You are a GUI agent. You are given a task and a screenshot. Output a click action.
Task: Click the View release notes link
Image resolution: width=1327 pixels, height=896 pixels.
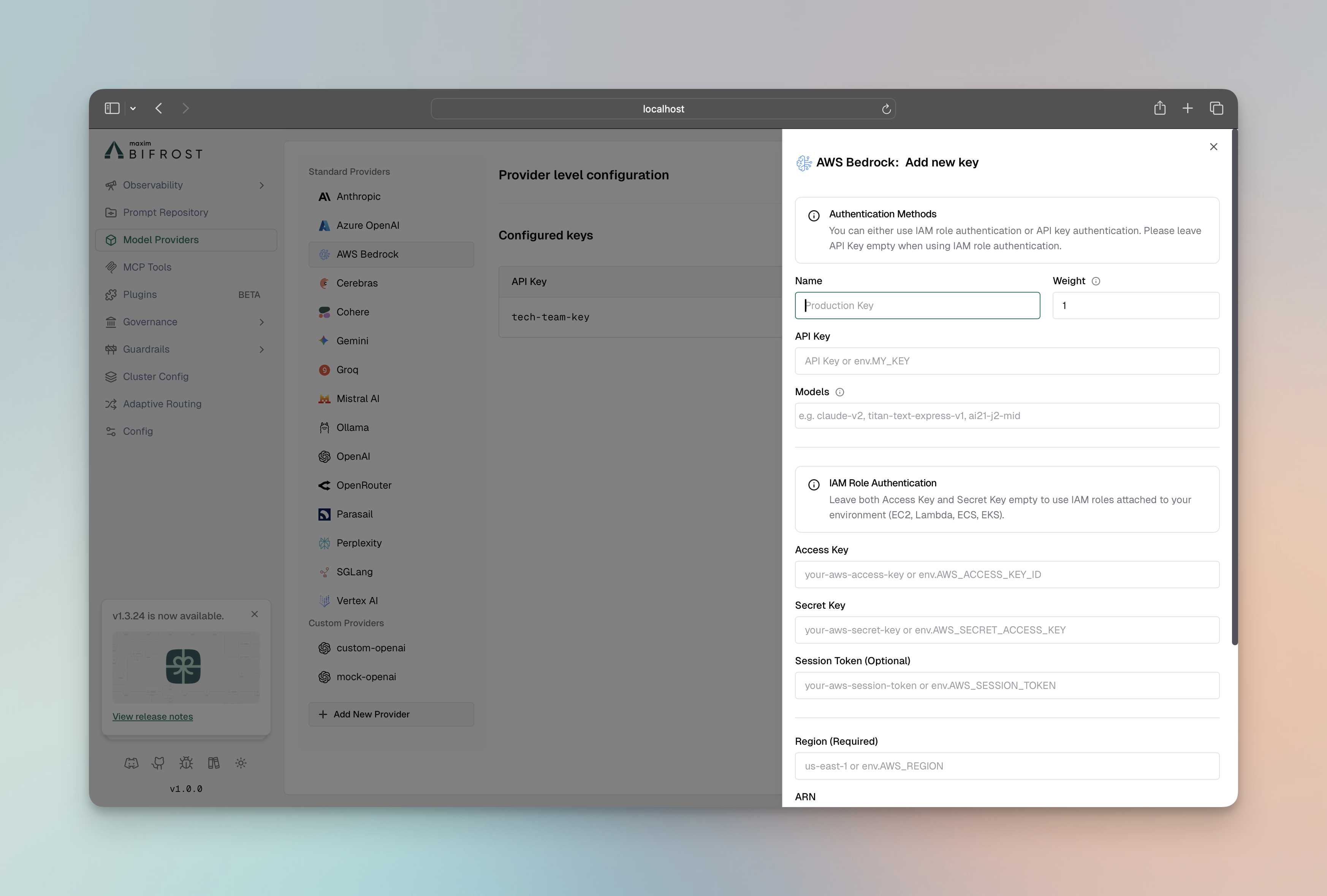pyautogui.click(x=152, y=716)
